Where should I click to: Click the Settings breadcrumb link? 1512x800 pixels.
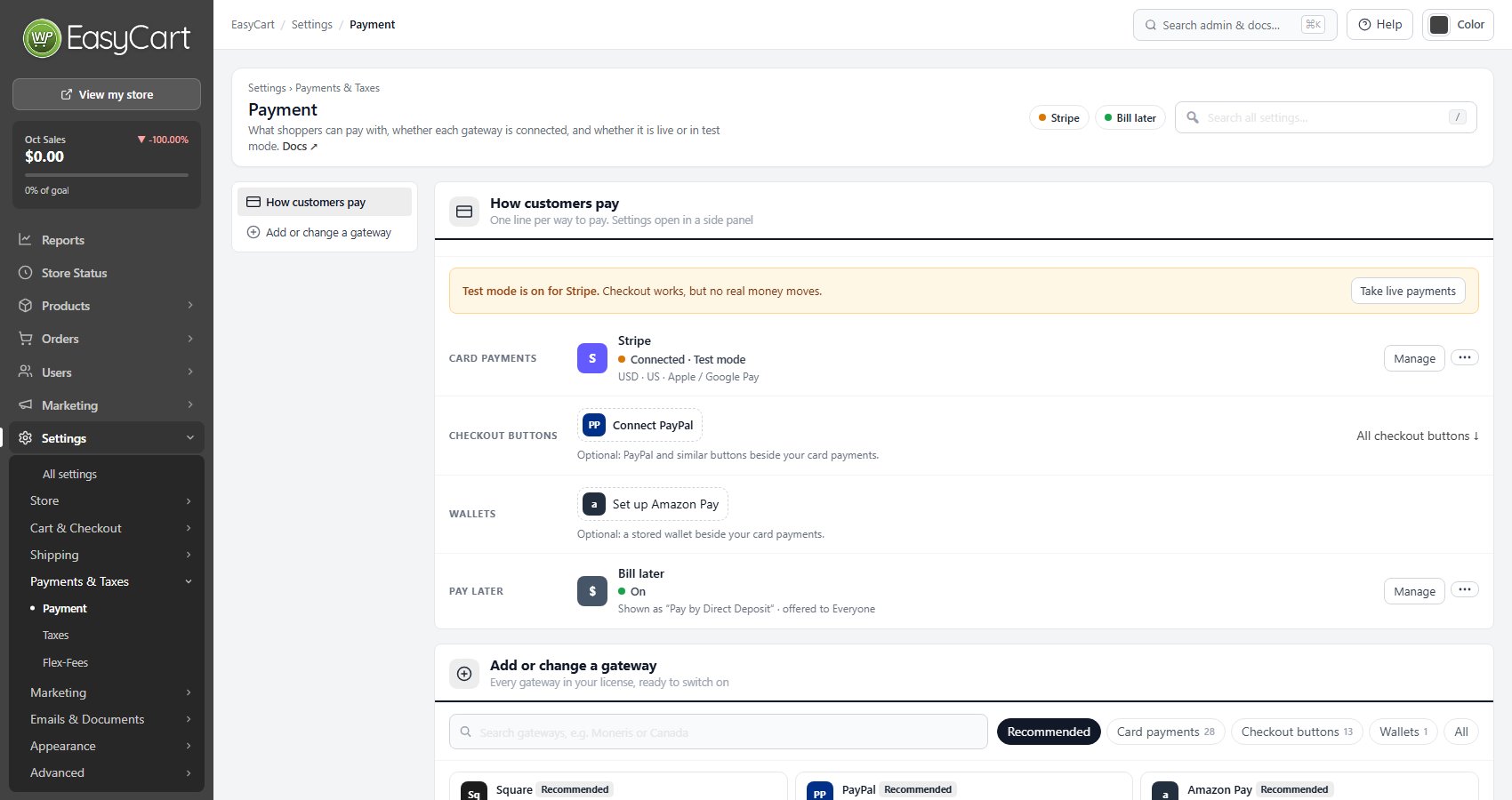(311, 25)
